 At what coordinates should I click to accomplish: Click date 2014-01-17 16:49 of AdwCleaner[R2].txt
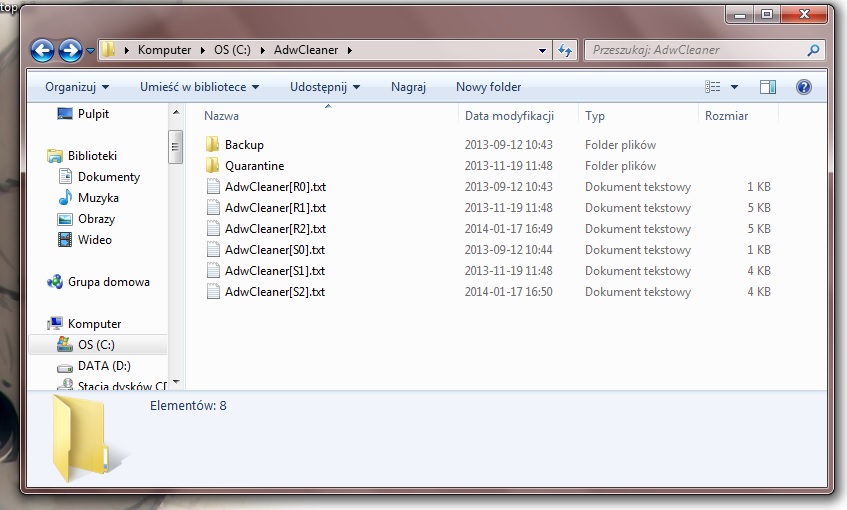(x=508, y=229)
